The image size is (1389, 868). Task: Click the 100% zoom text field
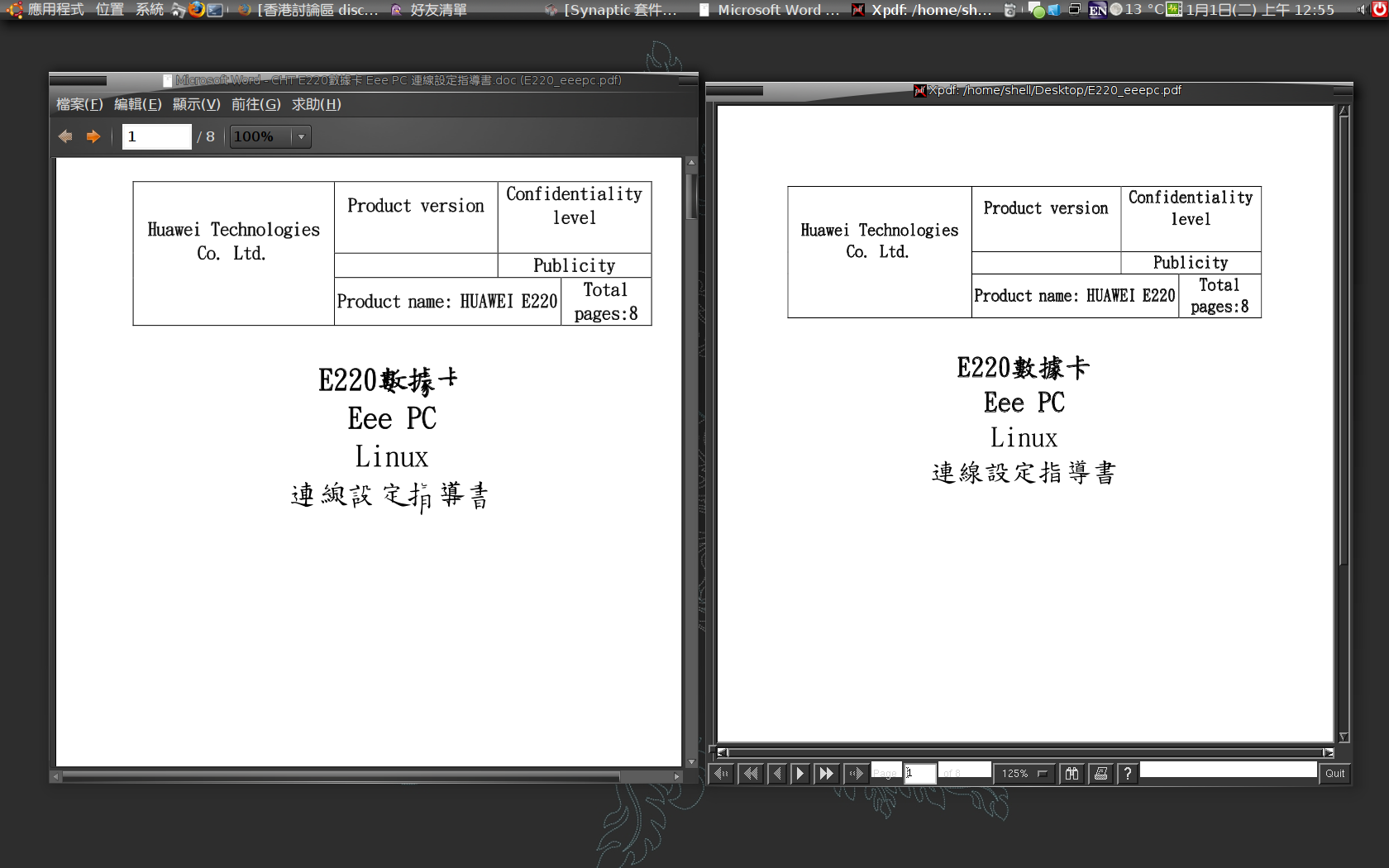click(260, 136)
